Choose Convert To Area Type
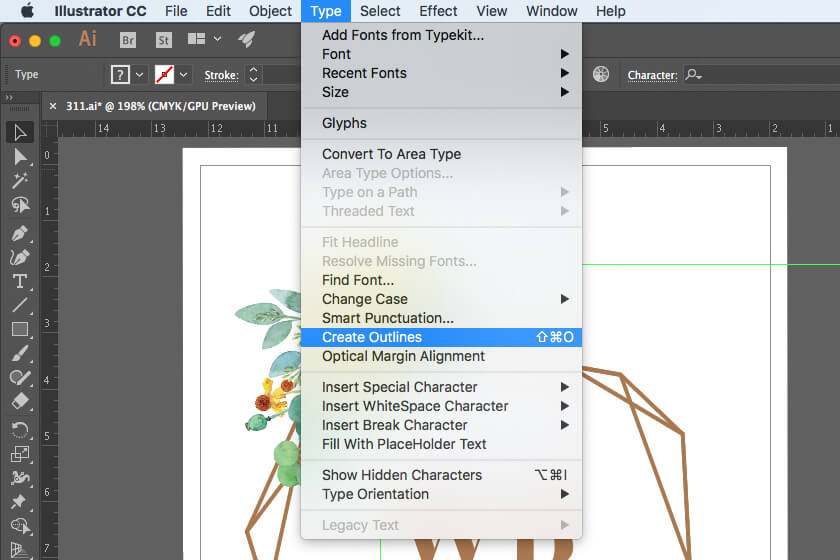Viewport: 840px width, 560px height. pos(441,154)
